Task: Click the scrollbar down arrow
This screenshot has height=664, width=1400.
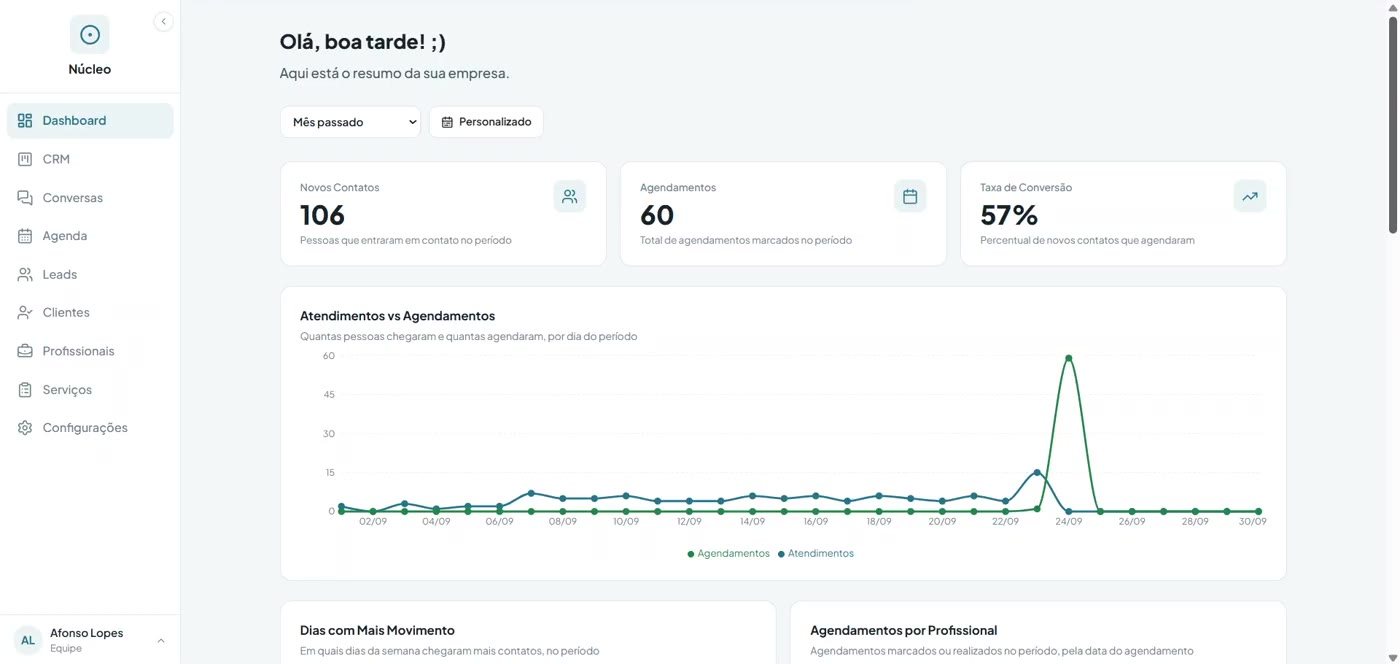Action: (x=1393, y=657)
